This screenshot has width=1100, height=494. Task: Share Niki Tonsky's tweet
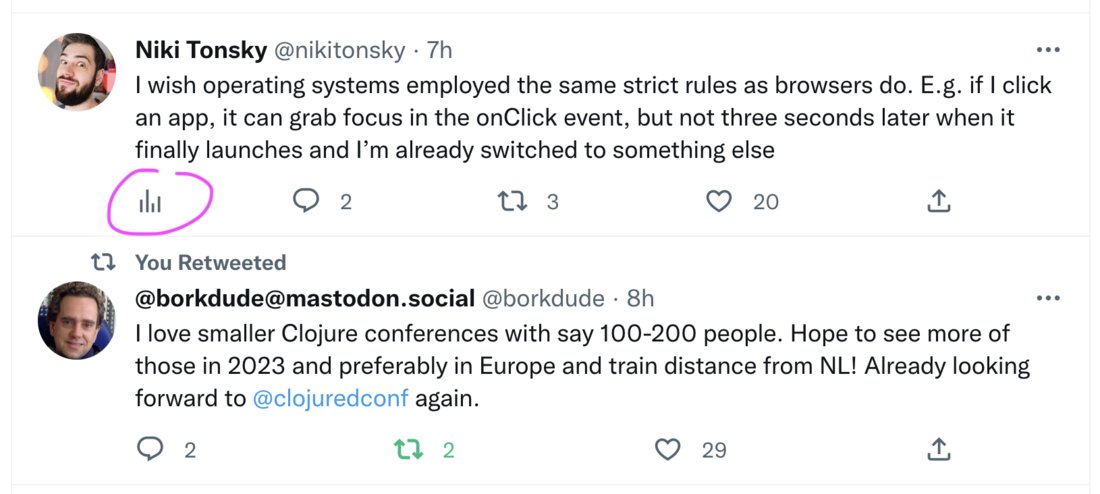coord(939,201)
